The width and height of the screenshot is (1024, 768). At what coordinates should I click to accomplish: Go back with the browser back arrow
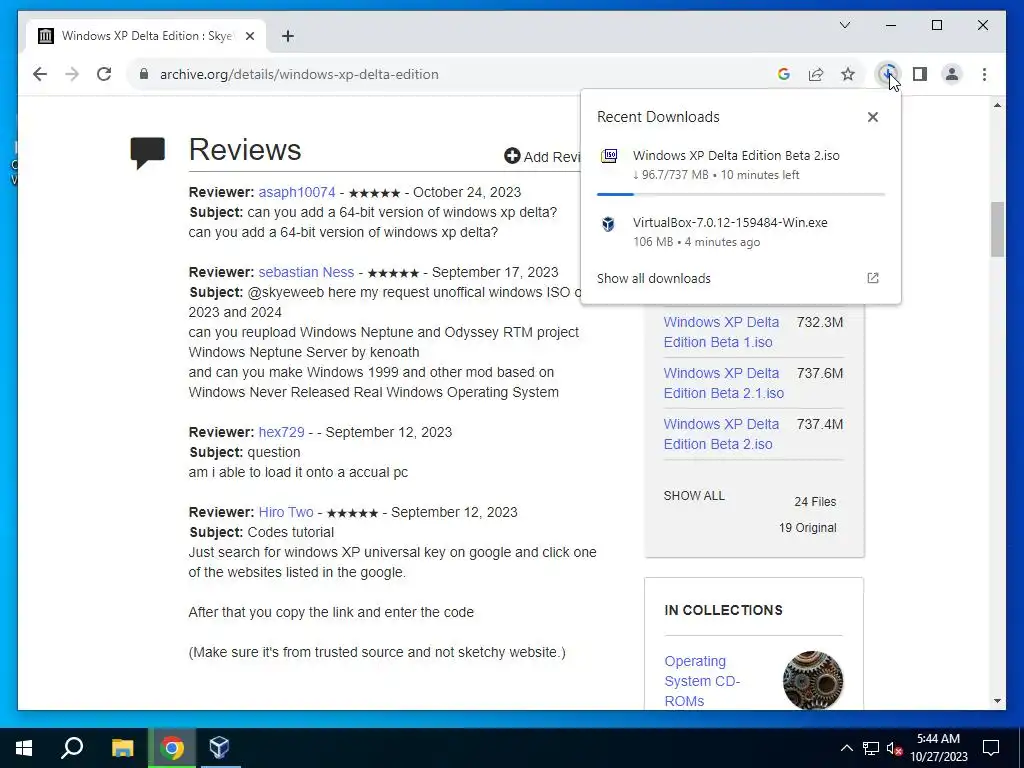(40, 74)
